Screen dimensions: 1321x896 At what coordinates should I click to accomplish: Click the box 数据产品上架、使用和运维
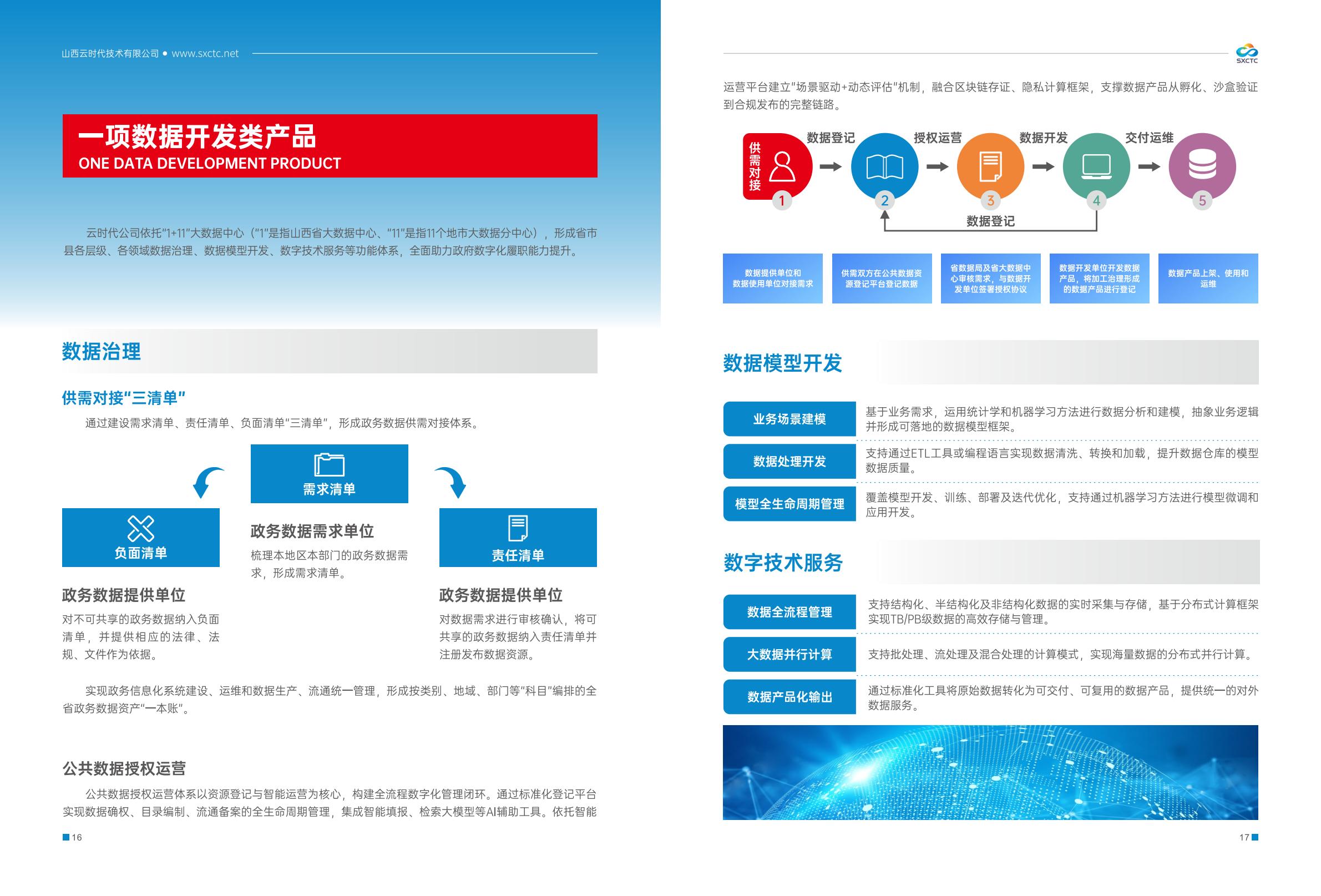coord(1208,278)
